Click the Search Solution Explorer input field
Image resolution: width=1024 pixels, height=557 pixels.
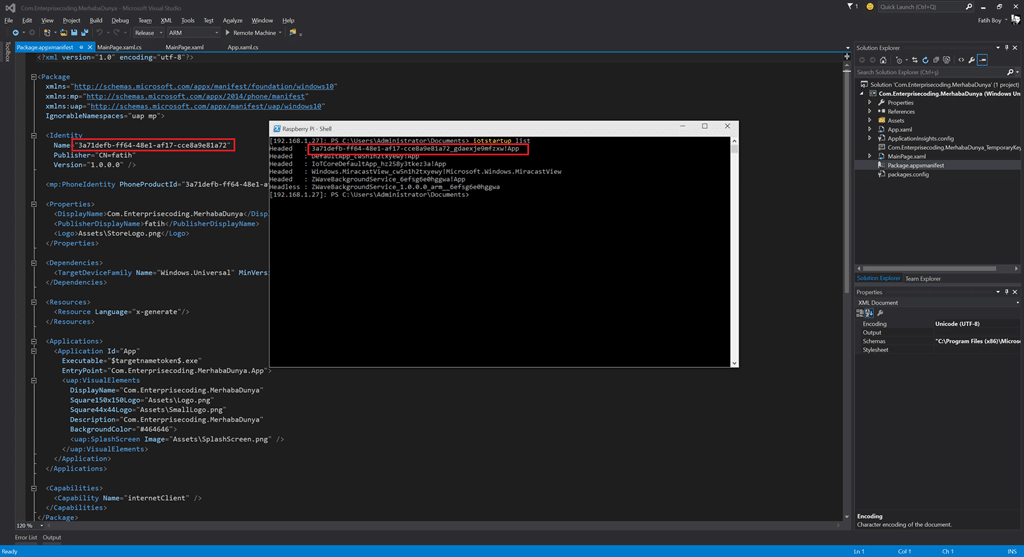pos(931,72)
